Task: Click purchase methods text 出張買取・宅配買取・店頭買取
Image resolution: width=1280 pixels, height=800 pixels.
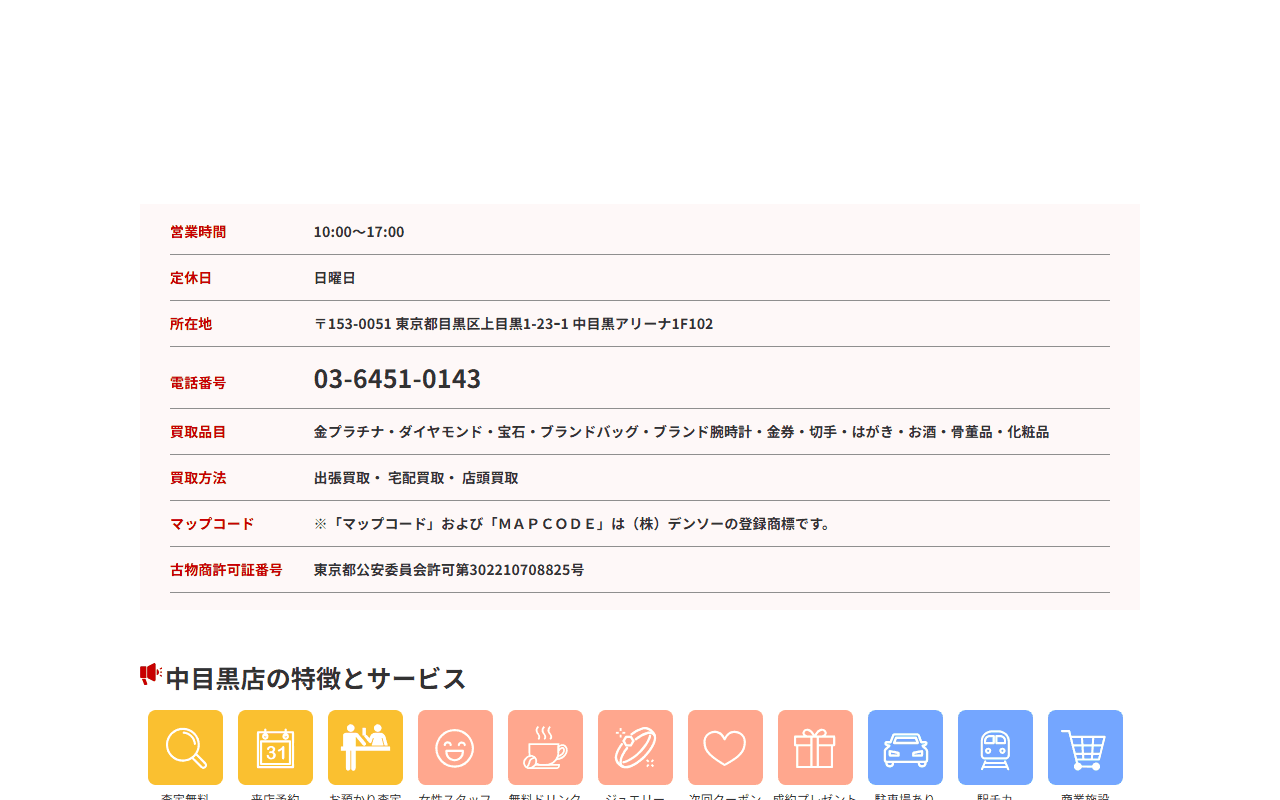Action: point(416,478)
